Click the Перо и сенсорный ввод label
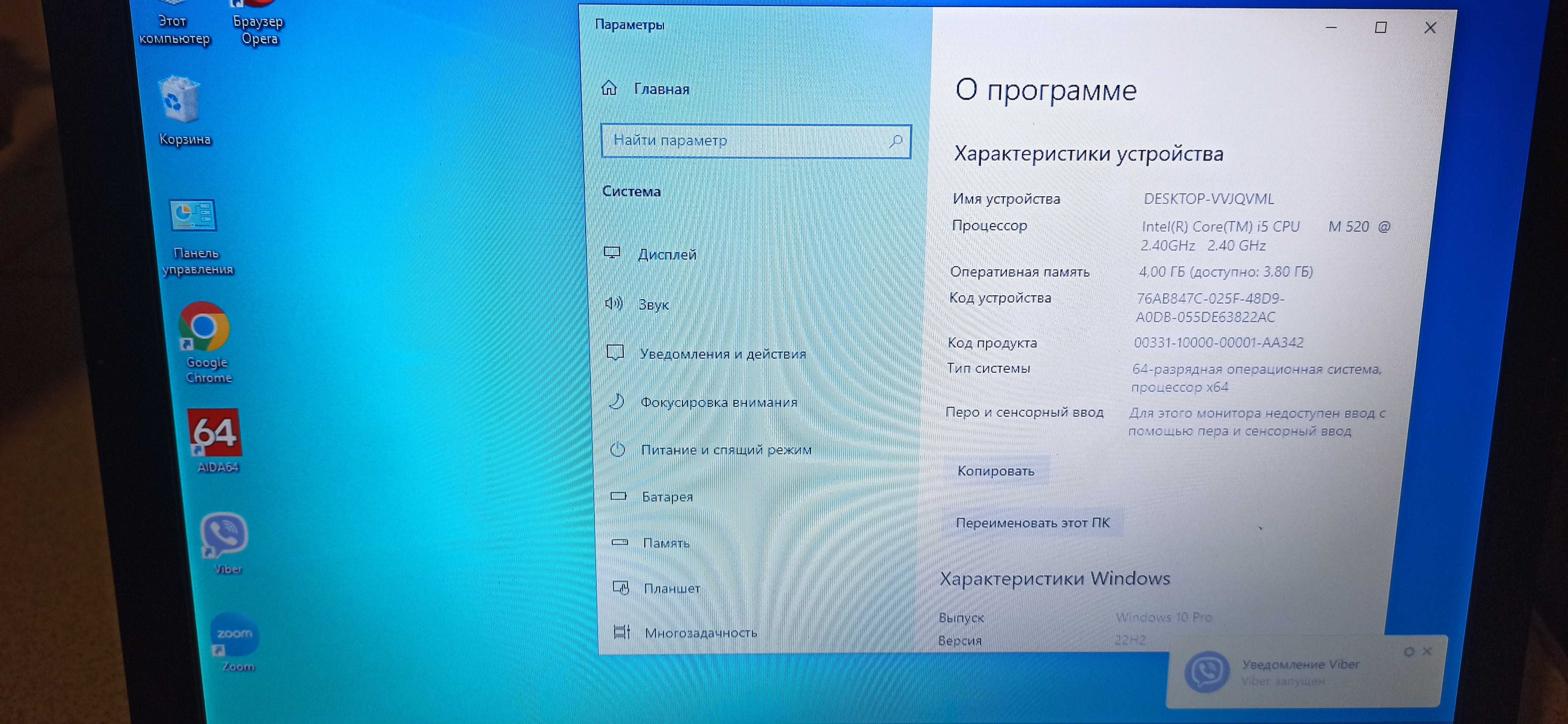Screen dimensions: 1568x724 click(x=1024, y=412)
